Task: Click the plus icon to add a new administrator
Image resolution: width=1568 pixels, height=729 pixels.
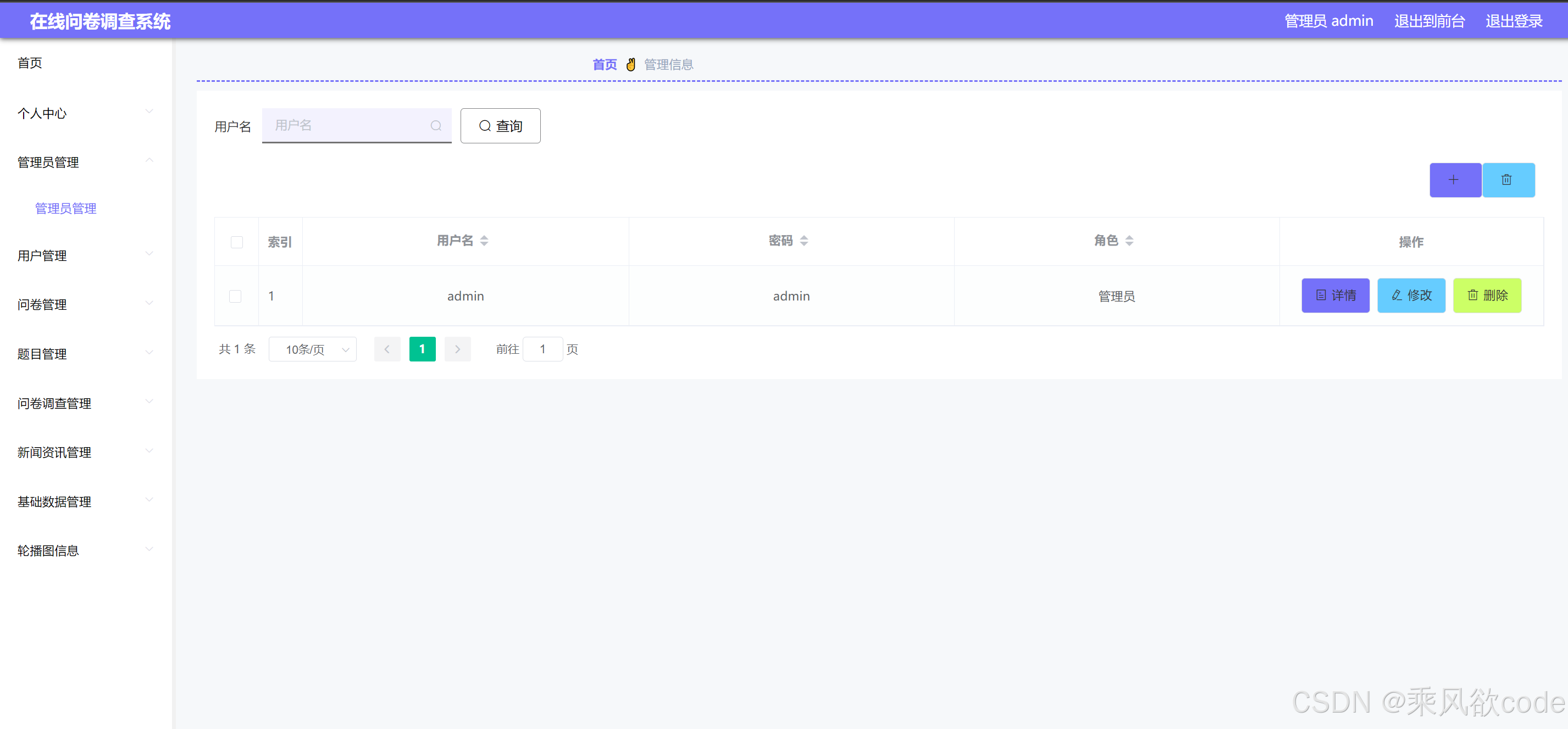Action: [1455, 180]
